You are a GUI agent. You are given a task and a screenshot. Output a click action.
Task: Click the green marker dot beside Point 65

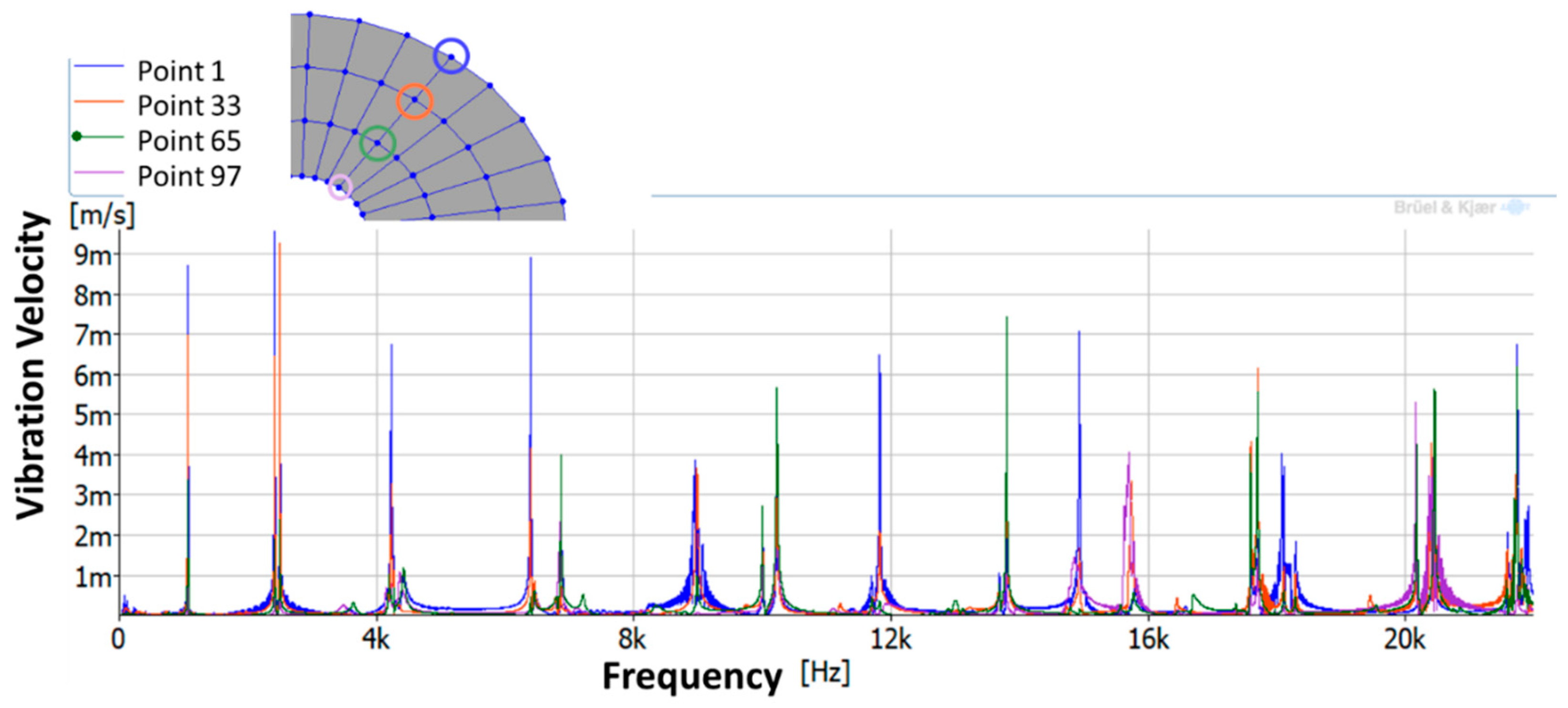[x=77, y=136]
